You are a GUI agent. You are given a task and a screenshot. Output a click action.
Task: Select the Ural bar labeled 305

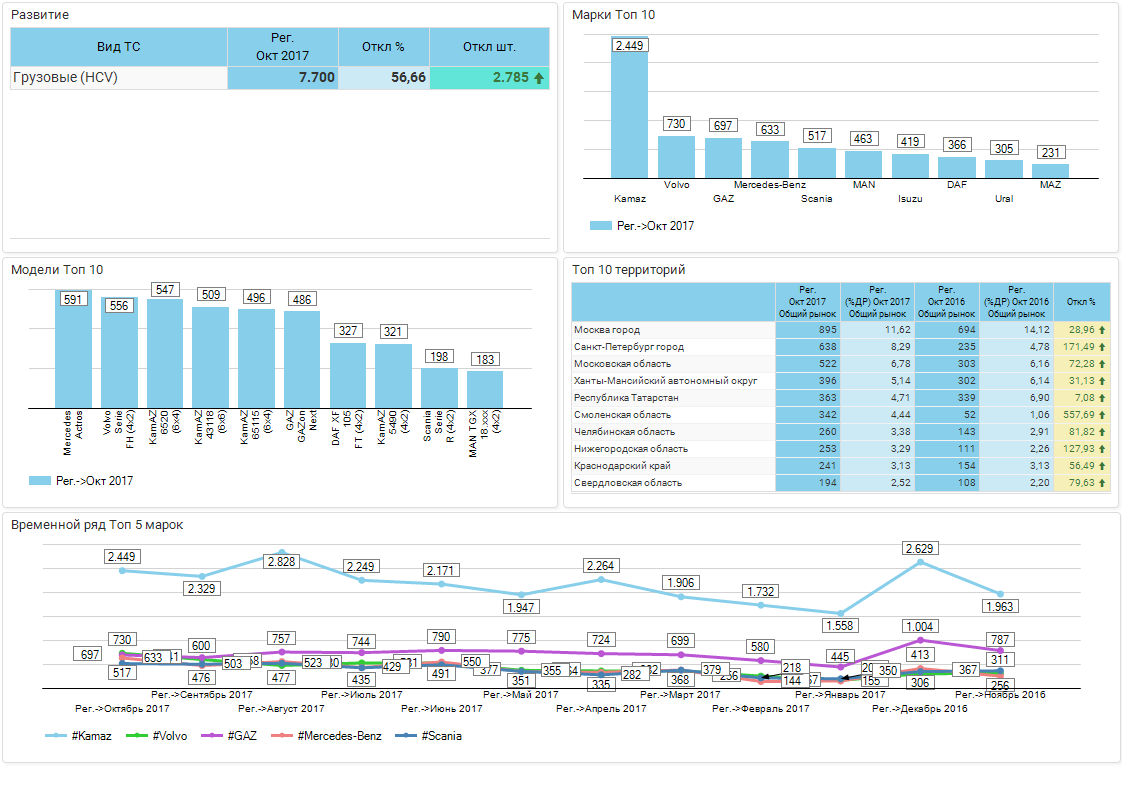[x=1004, y=169]
